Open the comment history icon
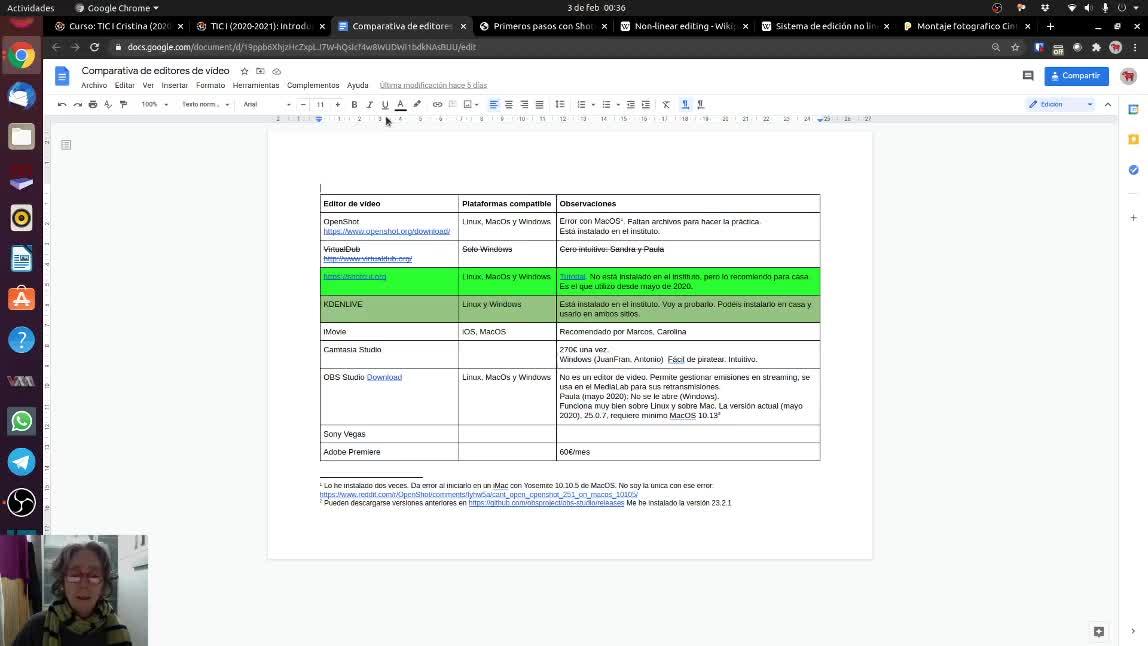 (1027, 76)
